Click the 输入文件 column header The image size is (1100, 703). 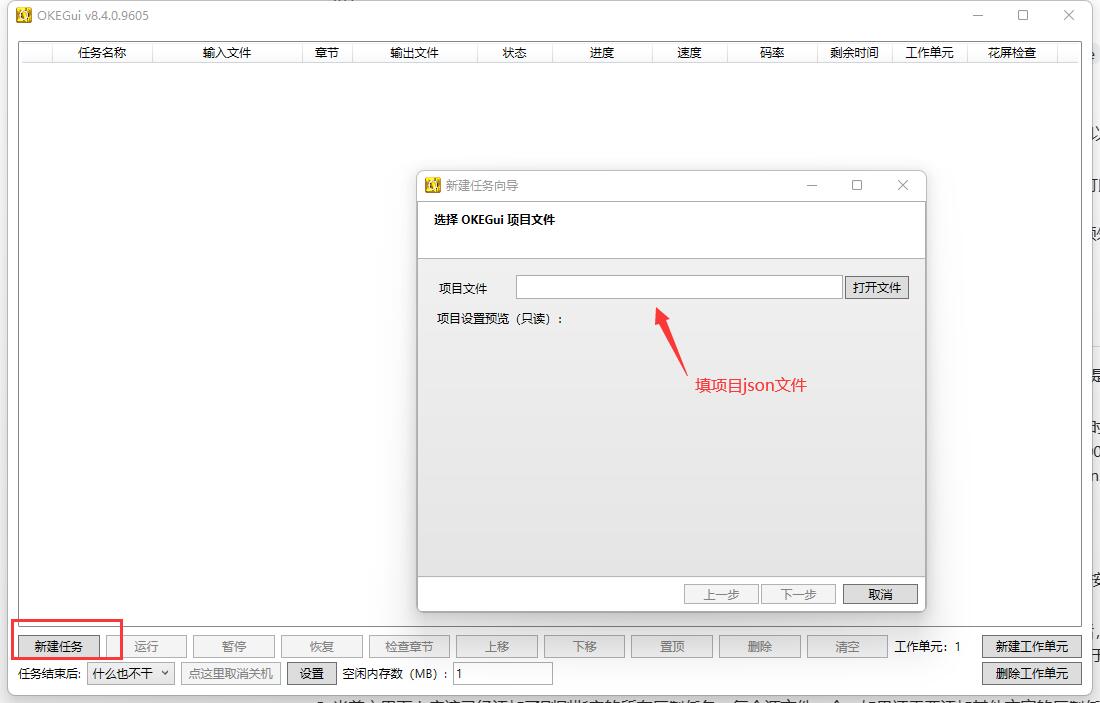pyautogui.click(x=227, y=53)
